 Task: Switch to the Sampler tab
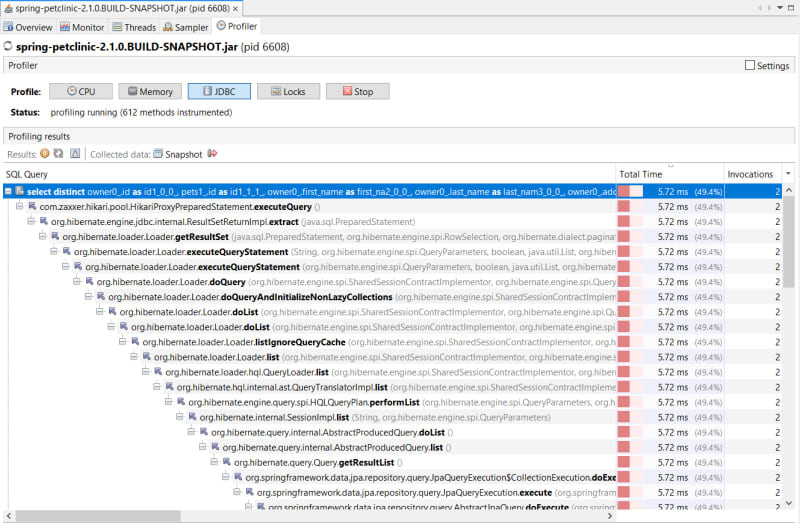[x=186, y=27]
